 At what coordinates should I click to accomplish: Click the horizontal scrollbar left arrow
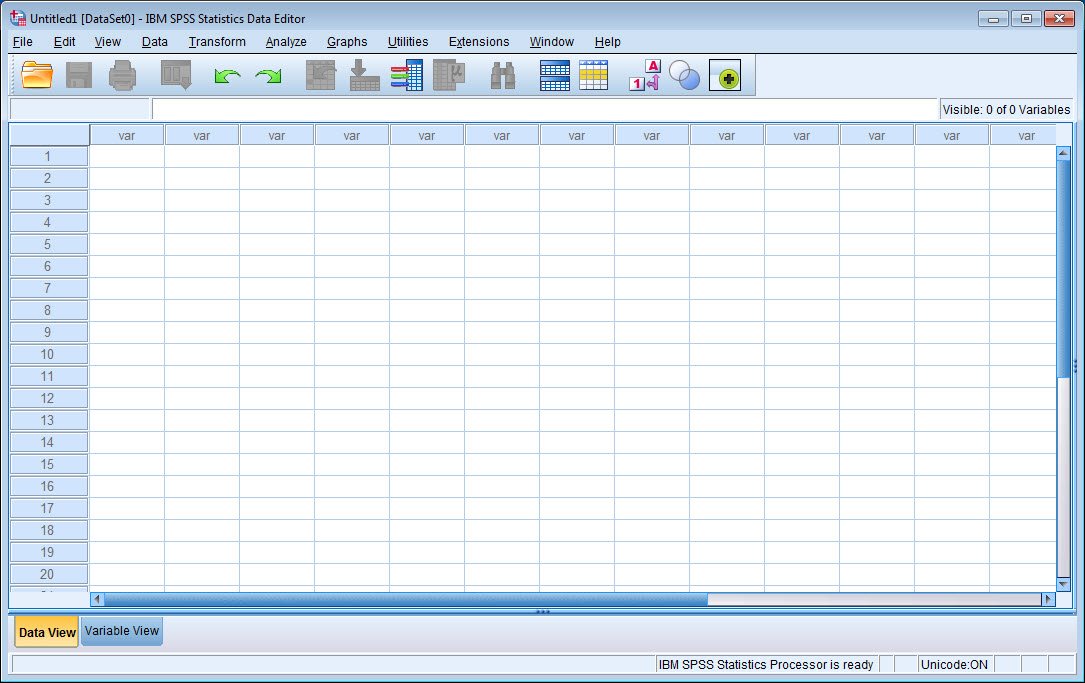97,599
